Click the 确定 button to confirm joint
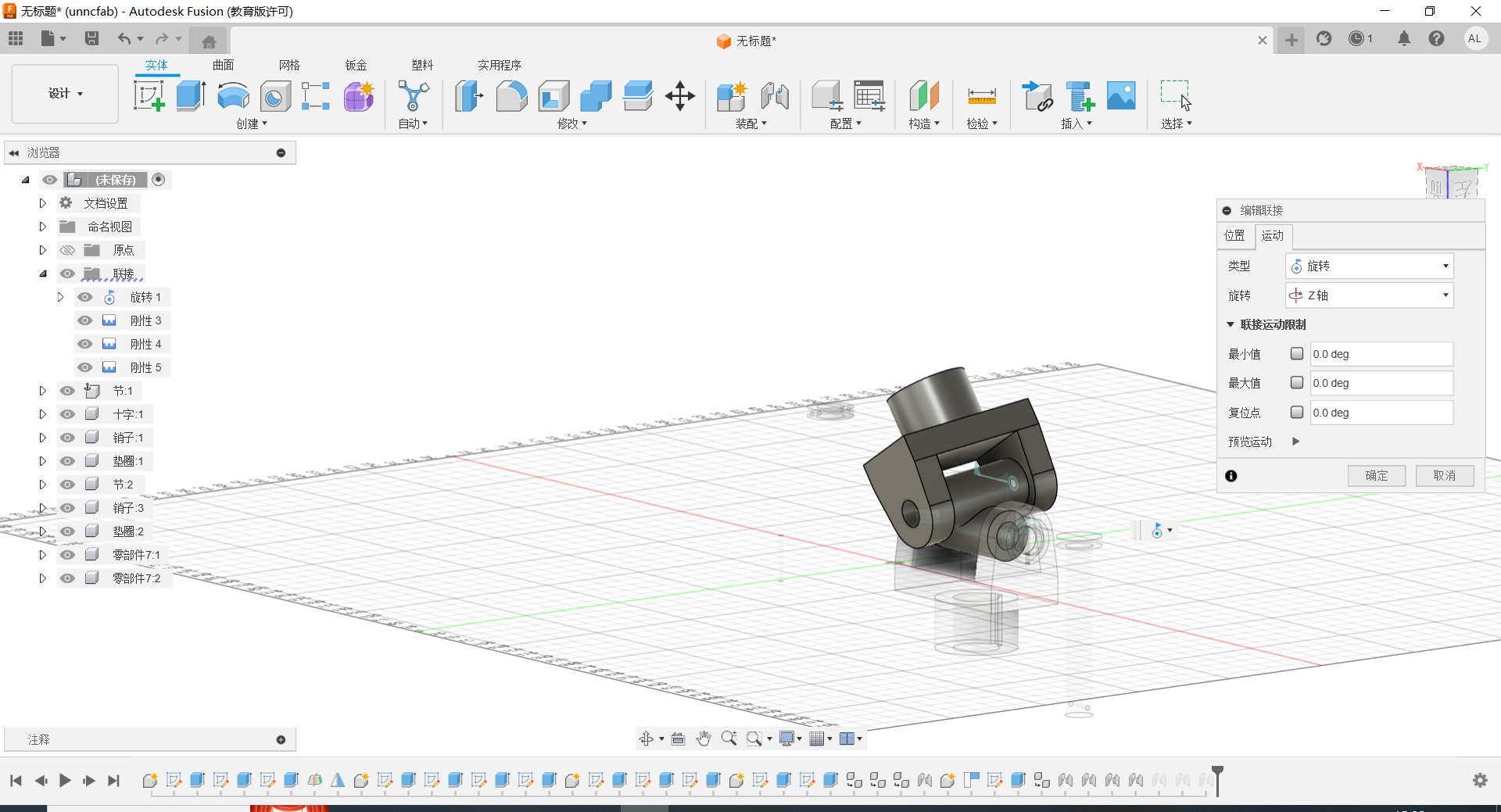Screen dimensions: 1501x812 coord(1376,476)
